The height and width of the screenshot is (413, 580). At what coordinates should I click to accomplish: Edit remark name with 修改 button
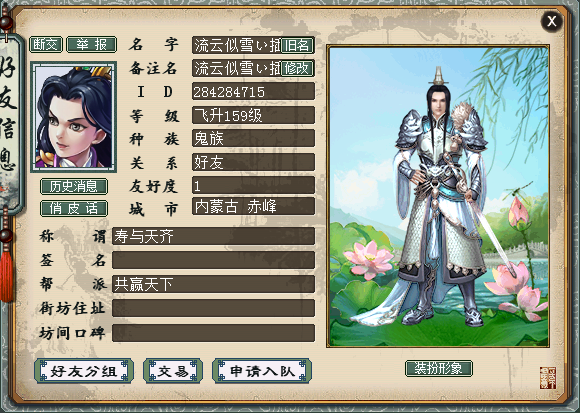pos(297,68)
